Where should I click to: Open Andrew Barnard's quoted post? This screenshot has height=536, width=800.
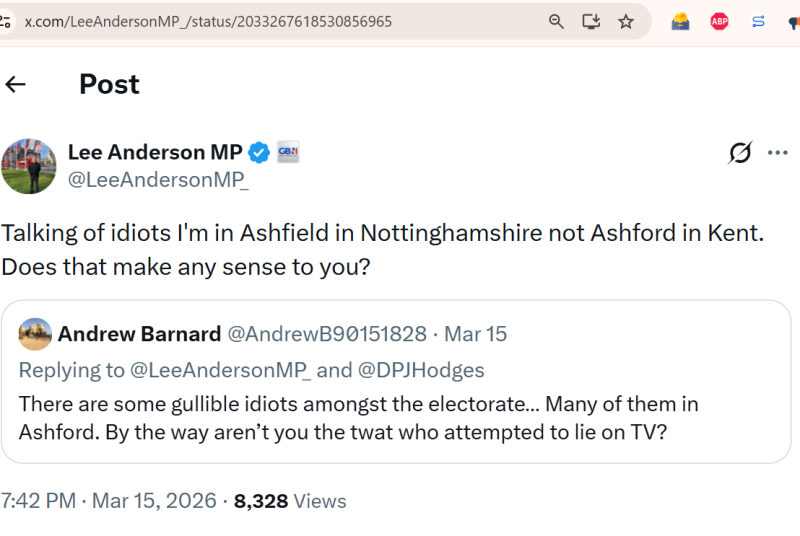pos(400,417)
